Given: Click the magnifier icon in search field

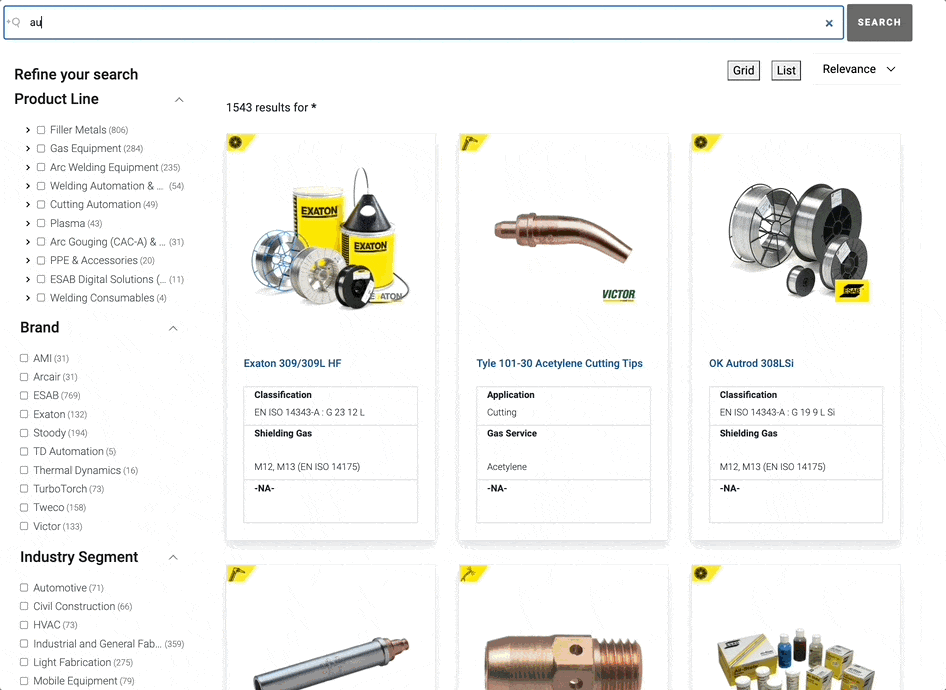Looking at the screenshot, I should coord(14,22).
